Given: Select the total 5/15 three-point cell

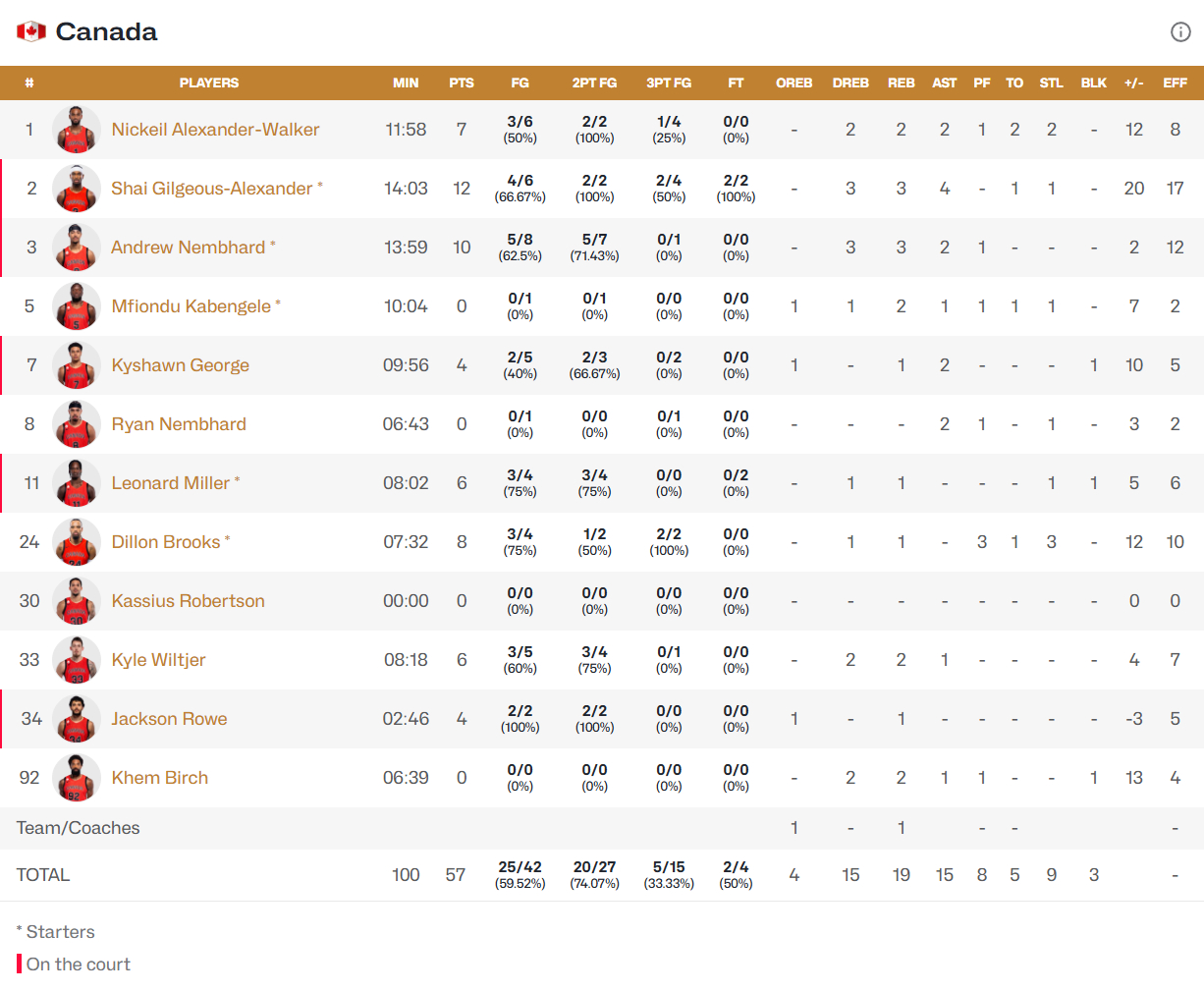Looking at the screenshot, I should [669, 875].
